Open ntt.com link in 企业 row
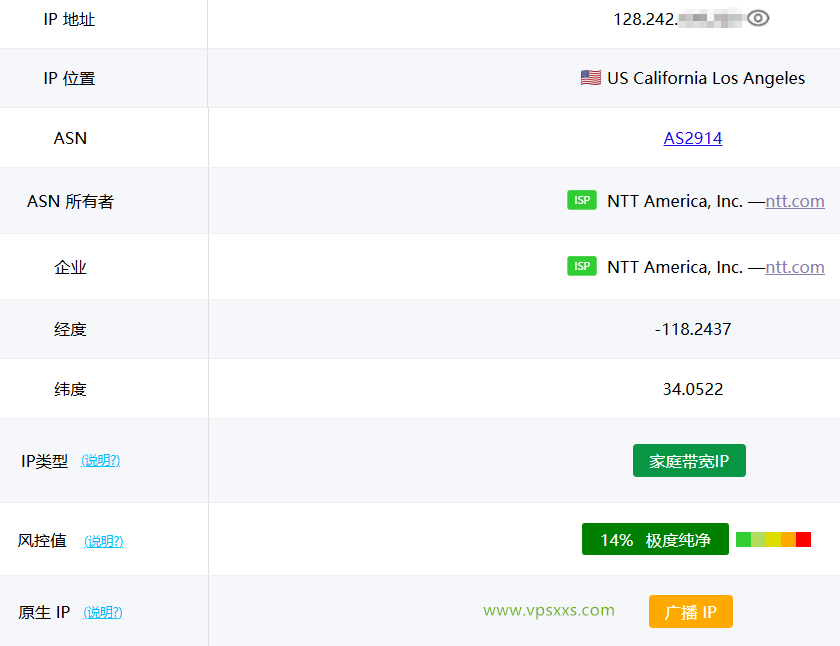This screenshot has width=840, height=646. (794, 267)
